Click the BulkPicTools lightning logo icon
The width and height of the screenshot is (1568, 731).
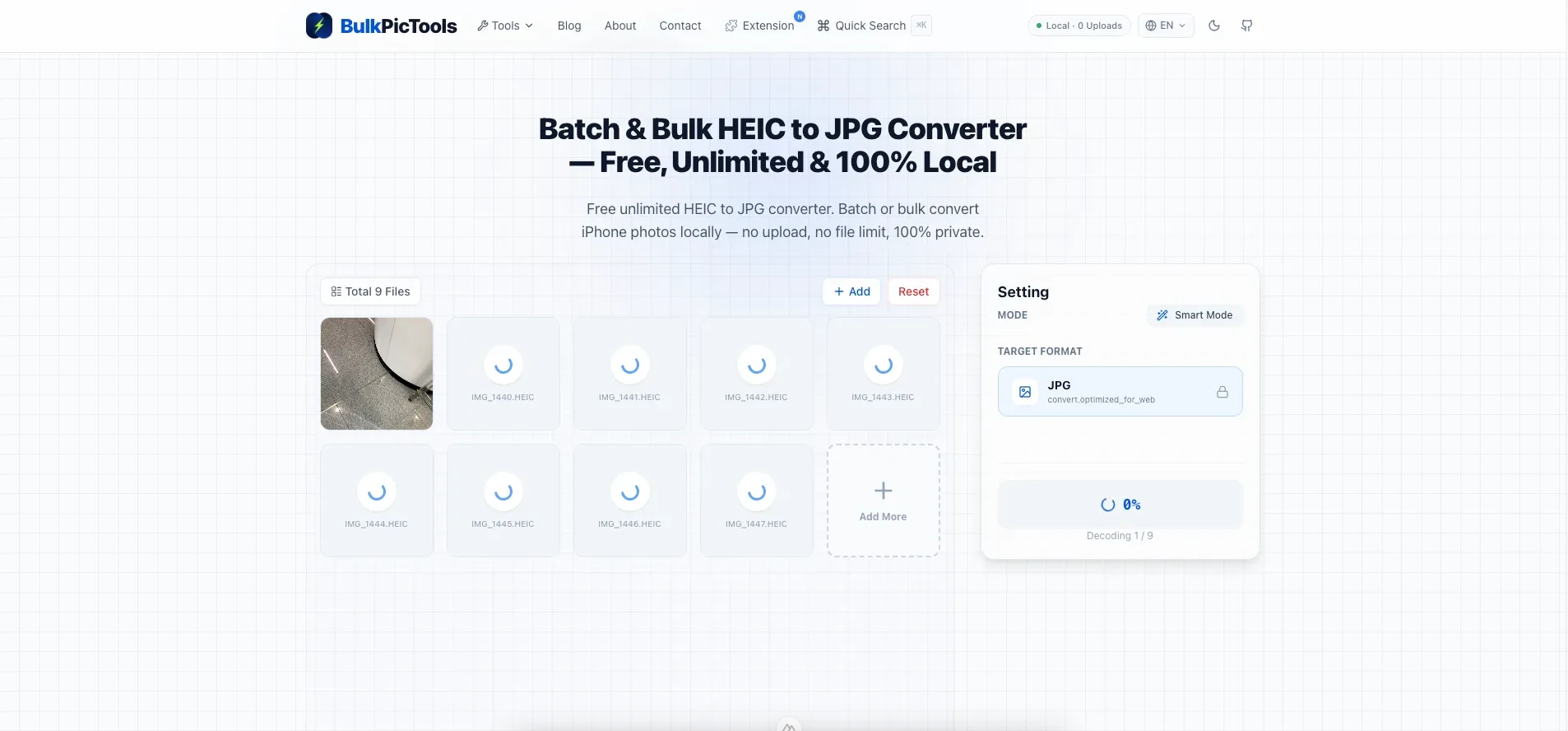click(319, 26)
